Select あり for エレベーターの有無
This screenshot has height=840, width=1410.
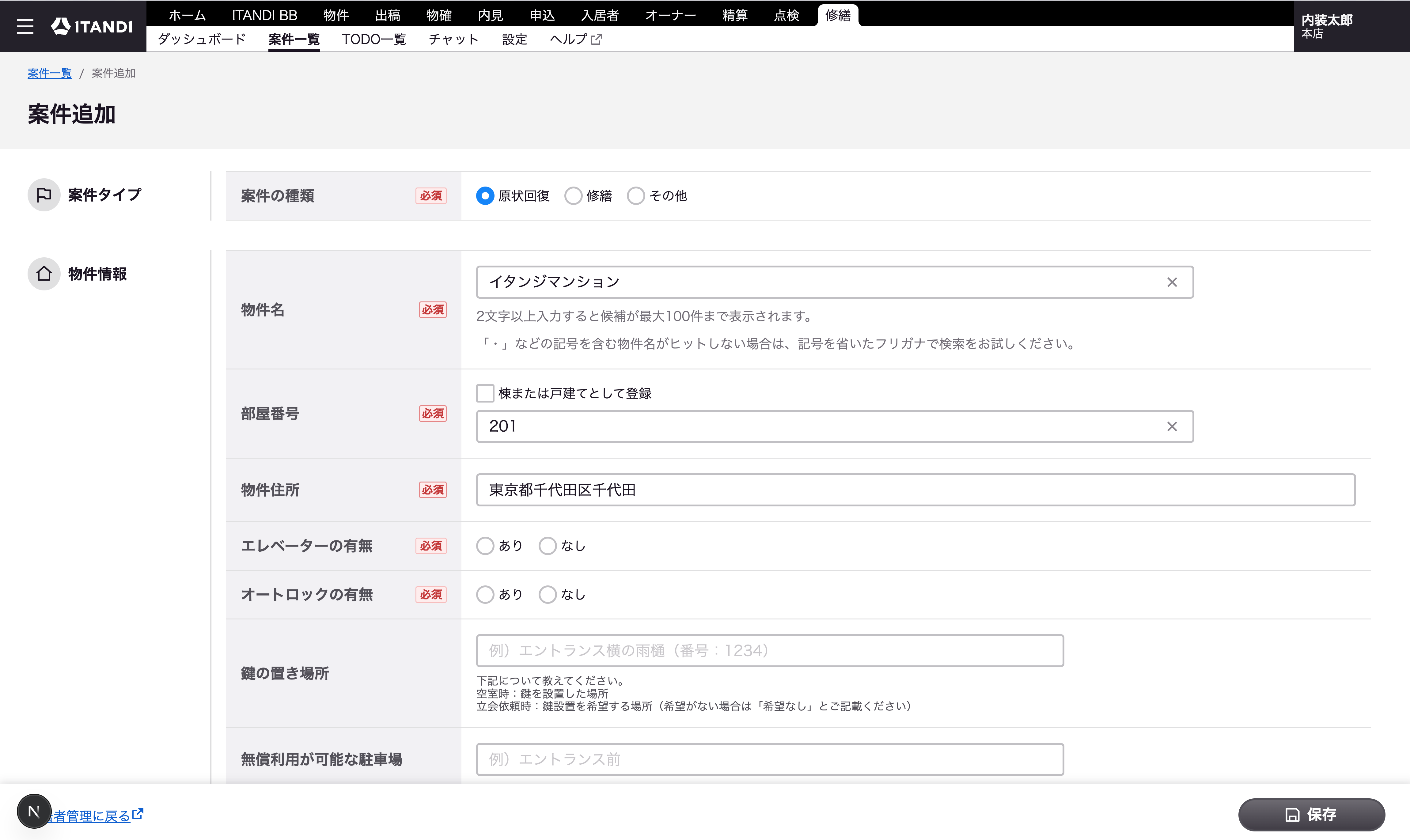click(485, 546)
